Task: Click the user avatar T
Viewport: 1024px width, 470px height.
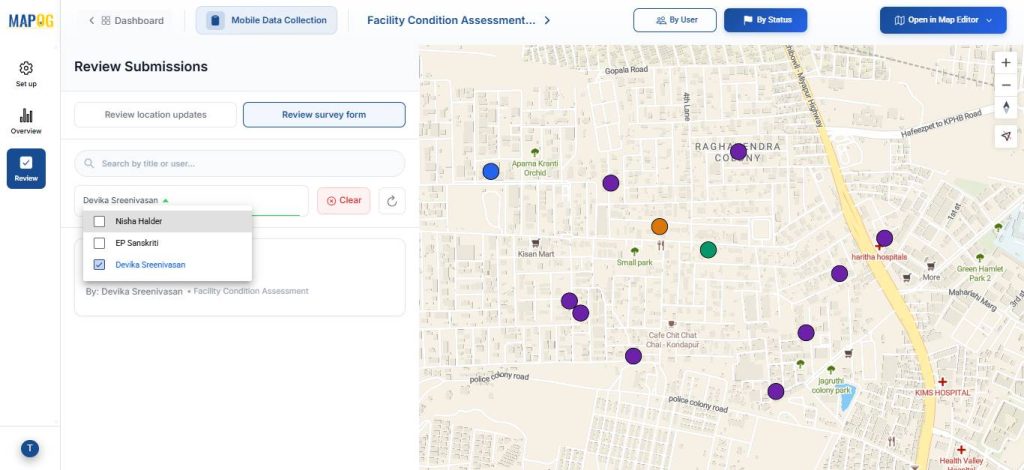Action: point(30,448)
